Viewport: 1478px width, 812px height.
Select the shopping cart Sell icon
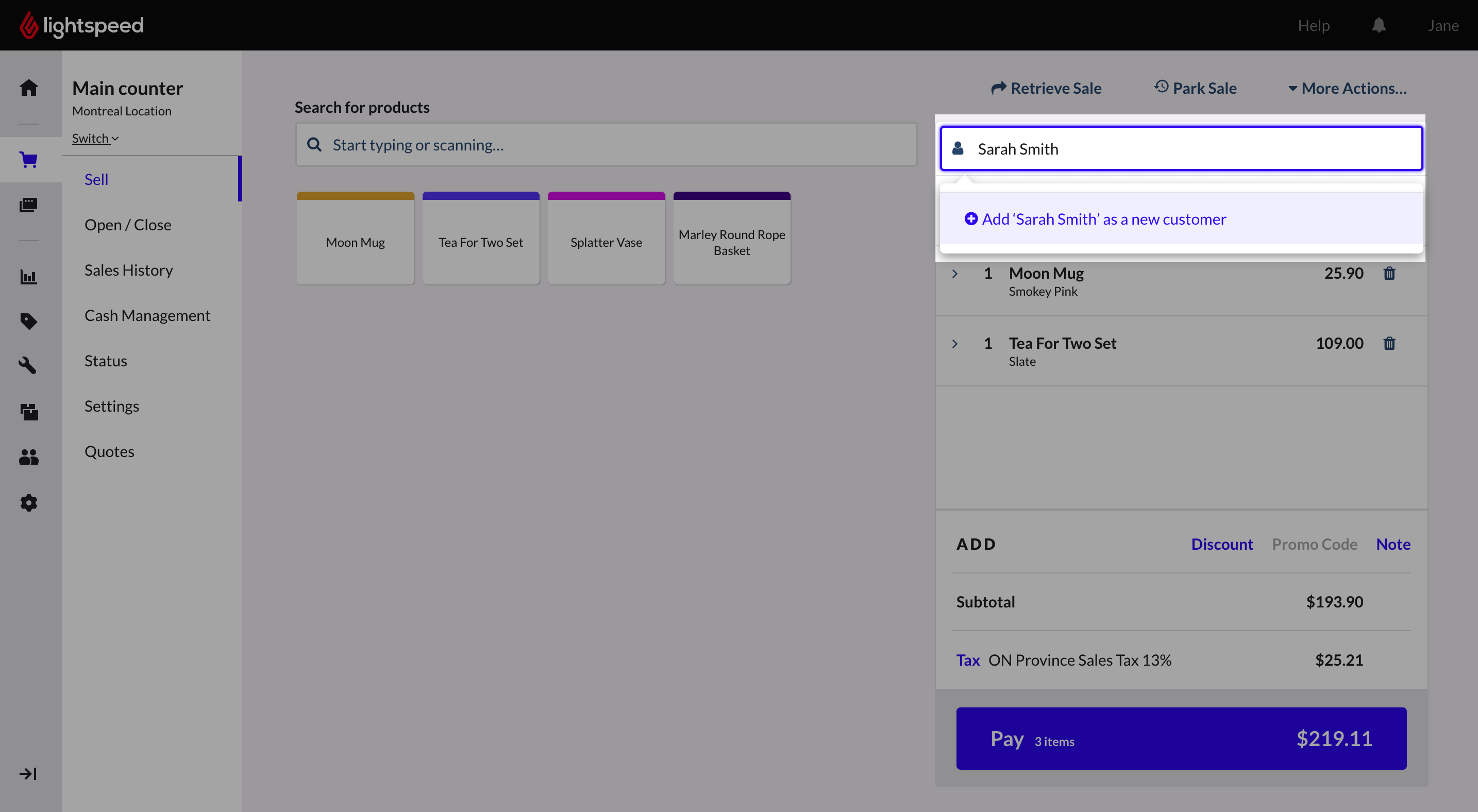(x=29, y=160)
